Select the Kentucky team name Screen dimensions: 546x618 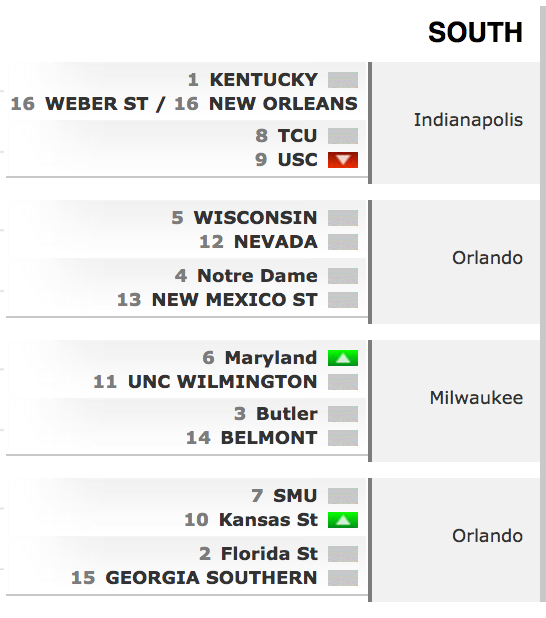(263, 80)
